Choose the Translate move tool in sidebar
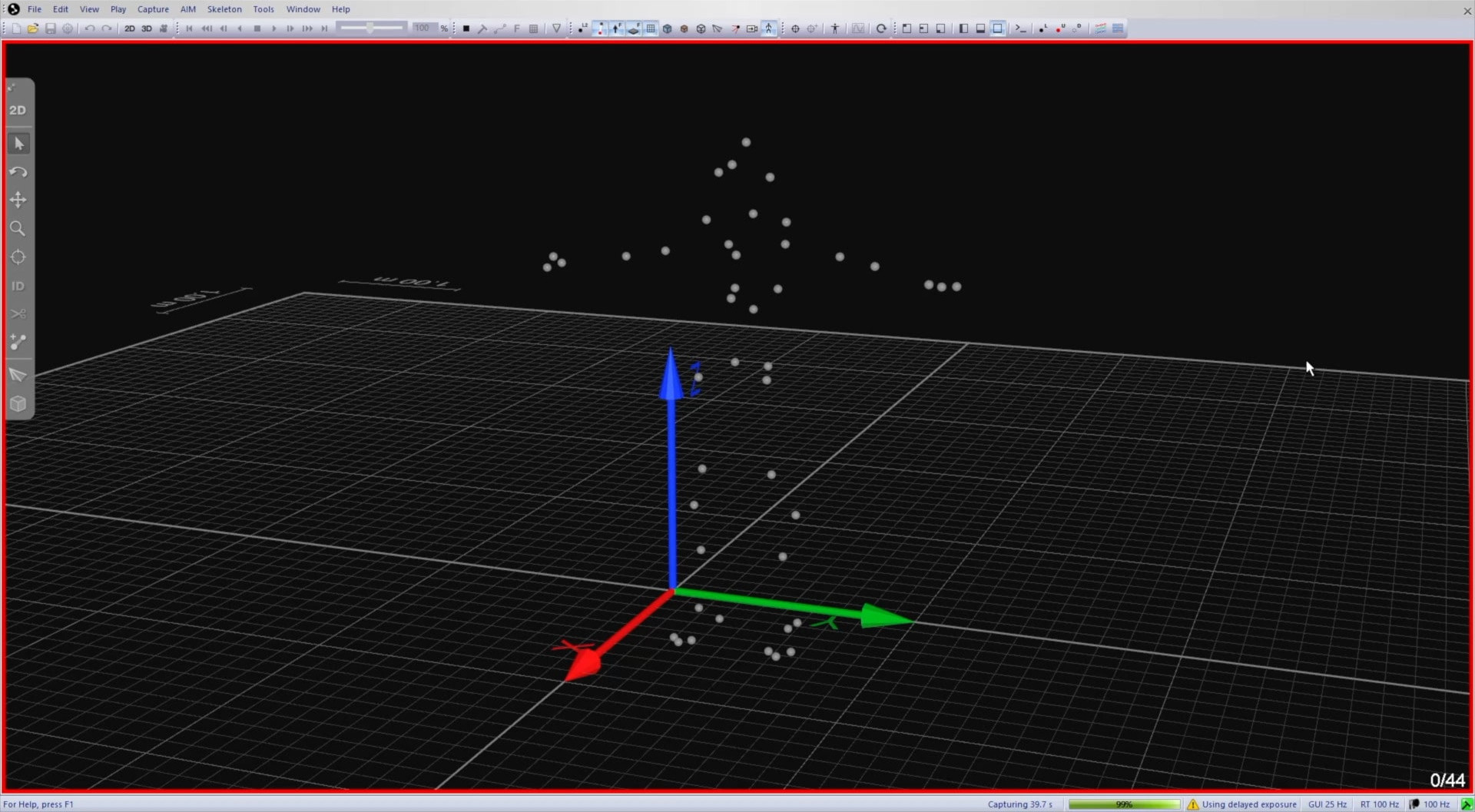Viewport: 1475px width, 812px height. point(18,201)
